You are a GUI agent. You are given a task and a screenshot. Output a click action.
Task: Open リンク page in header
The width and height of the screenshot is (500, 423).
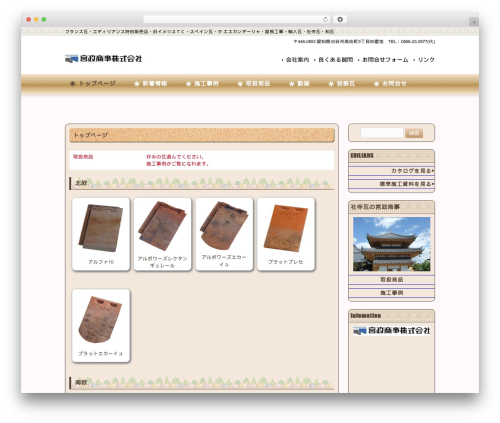[x=426, y=60]
